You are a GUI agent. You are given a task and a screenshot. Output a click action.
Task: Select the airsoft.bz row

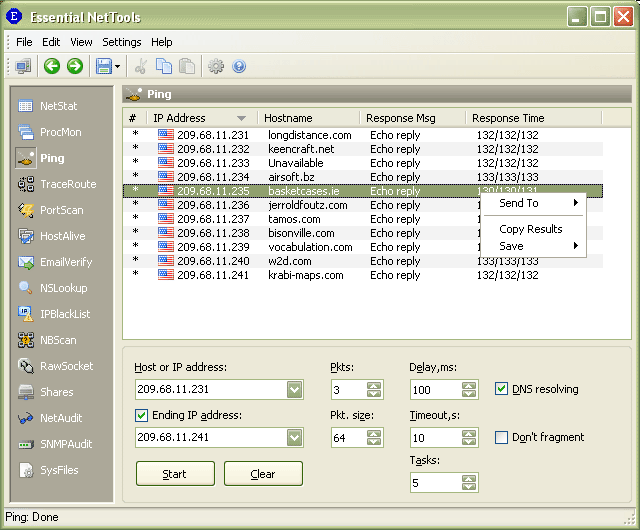pos(363,177)
